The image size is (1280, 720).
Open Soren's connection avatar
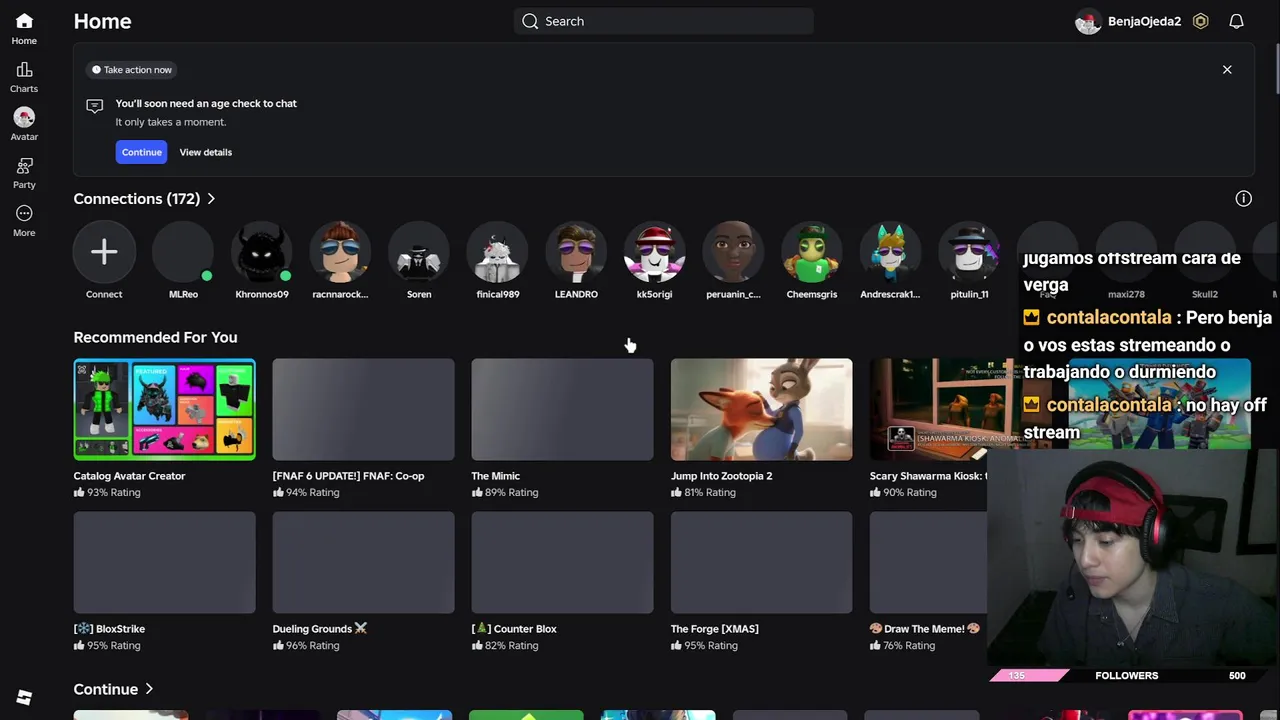419,252
